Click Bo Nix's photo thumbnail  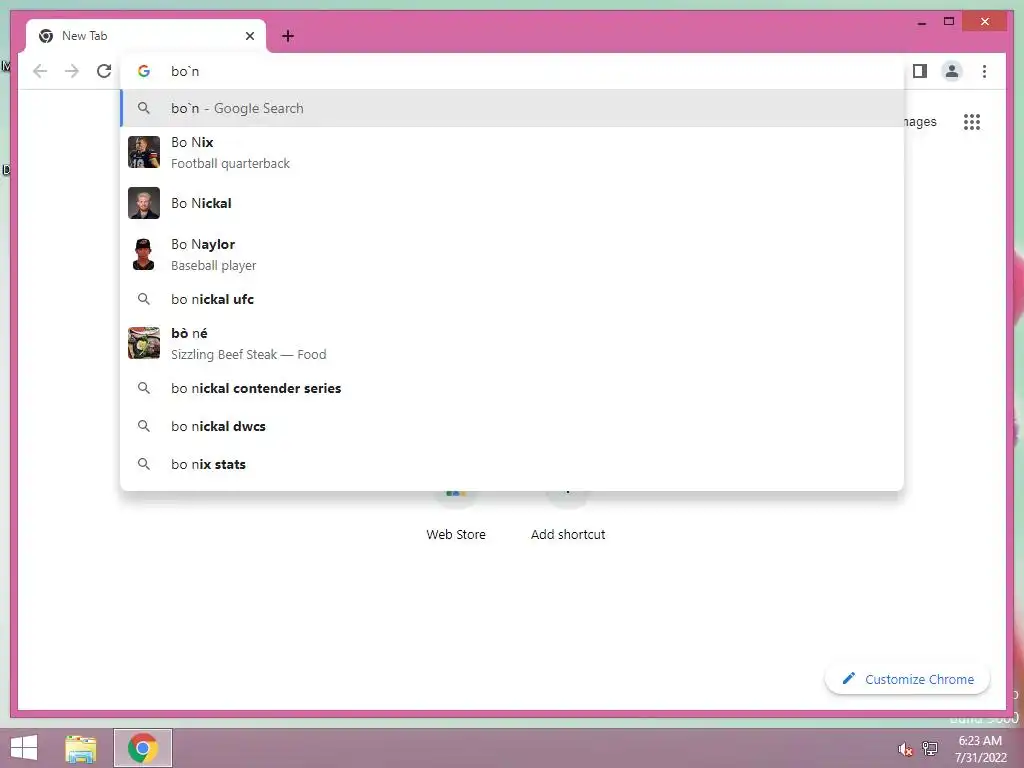[144, 152]
